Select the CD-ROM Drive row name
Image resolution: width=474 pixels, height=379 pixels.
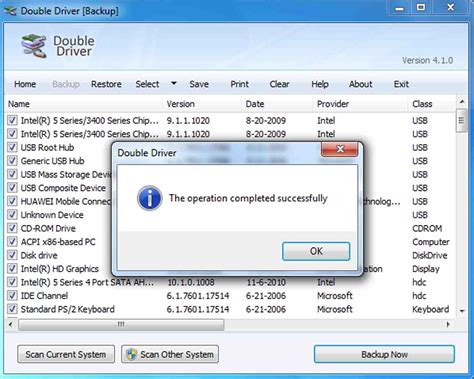(48, 228)
